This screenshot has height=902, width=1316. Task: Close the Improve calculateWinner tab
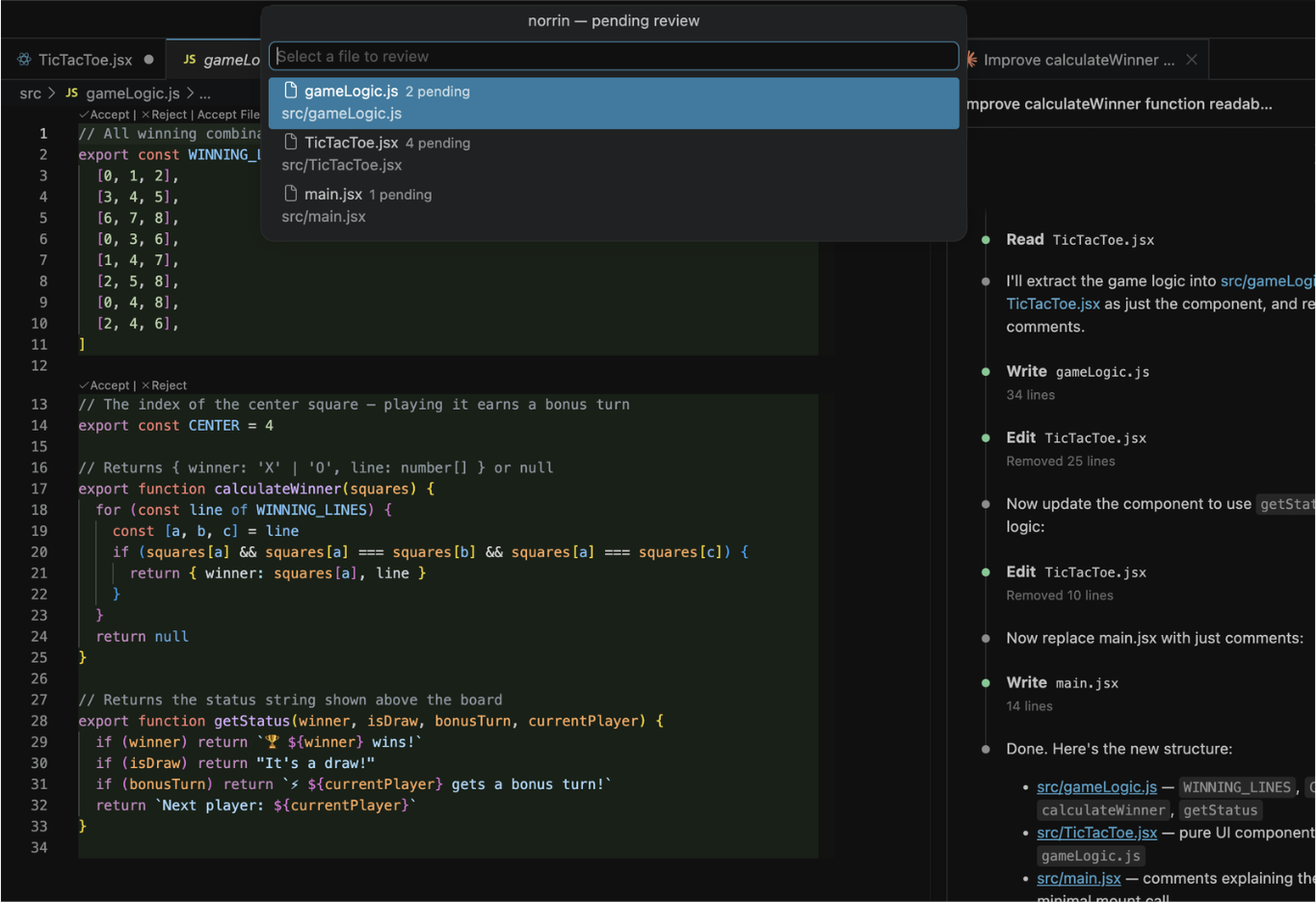pyautogui.click(x=1192, y=60)
